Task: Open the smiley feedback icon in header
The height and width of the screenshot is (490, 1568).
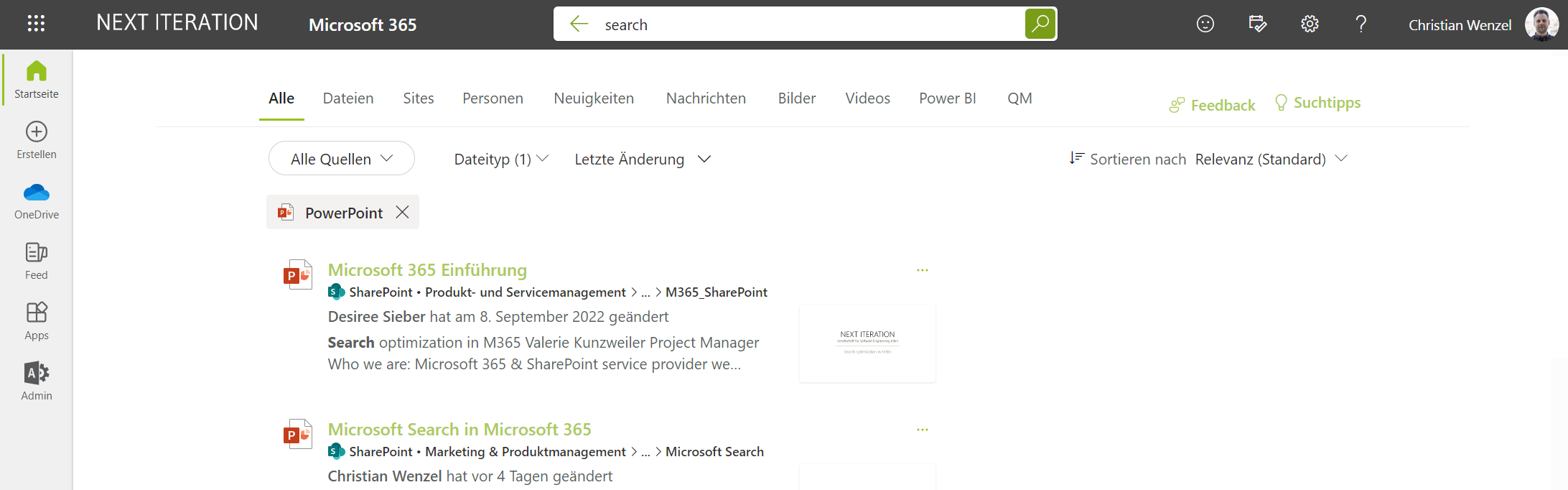Action: coord(1205,24)
